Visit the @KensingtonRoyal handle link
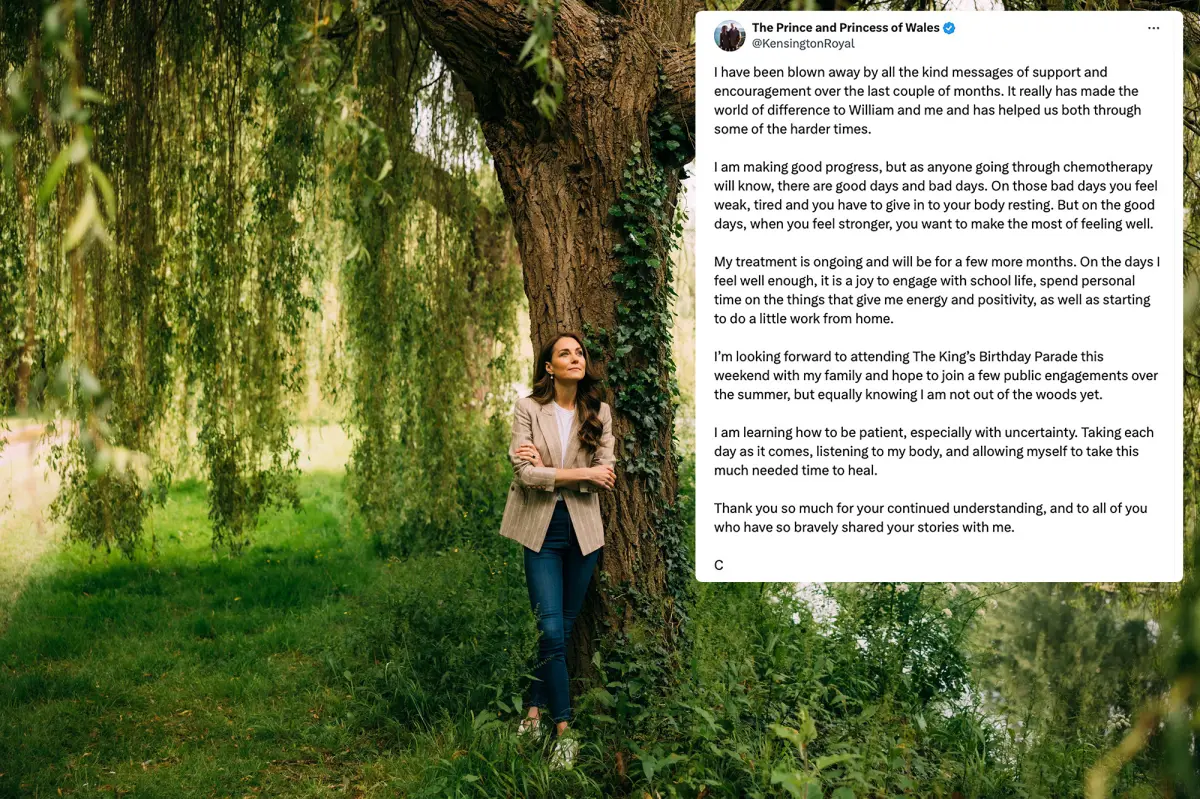The image size is (1200, 799). 803,44
